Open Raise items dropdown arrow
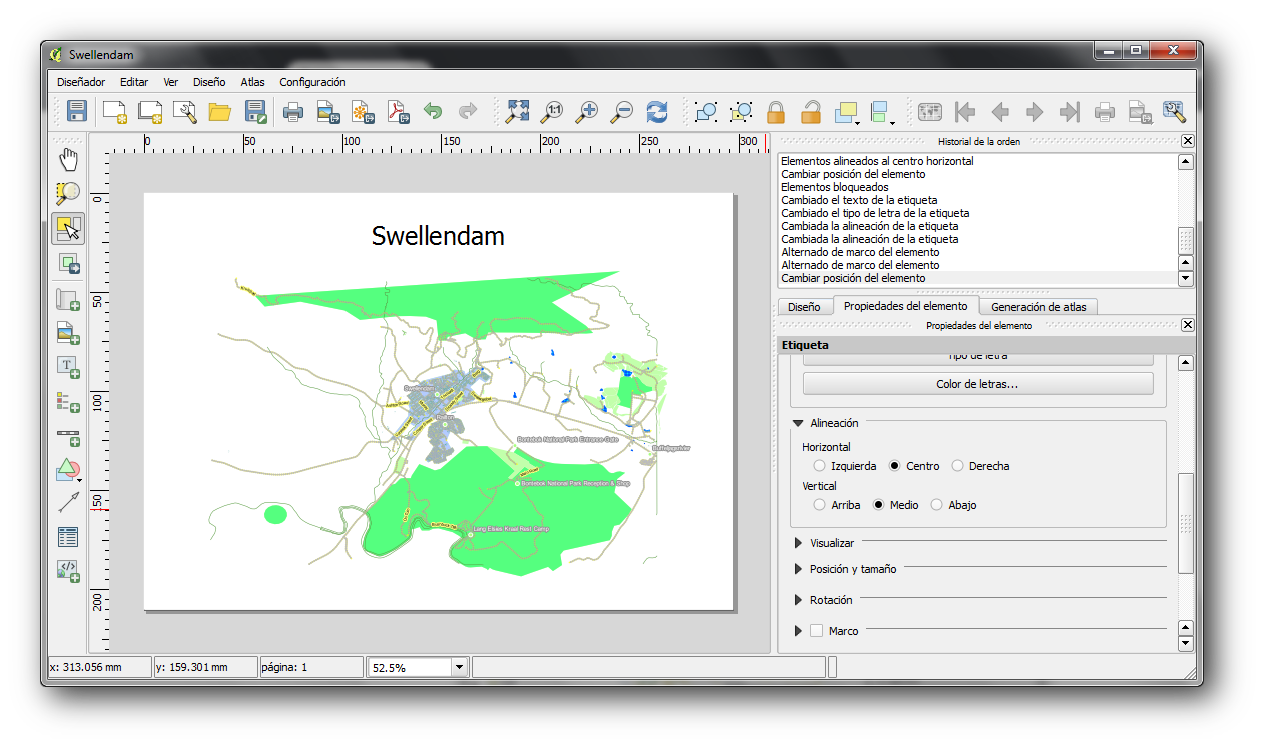This screenshot has width=1264, height=747. pyautogui.click(x=859, y=121)
